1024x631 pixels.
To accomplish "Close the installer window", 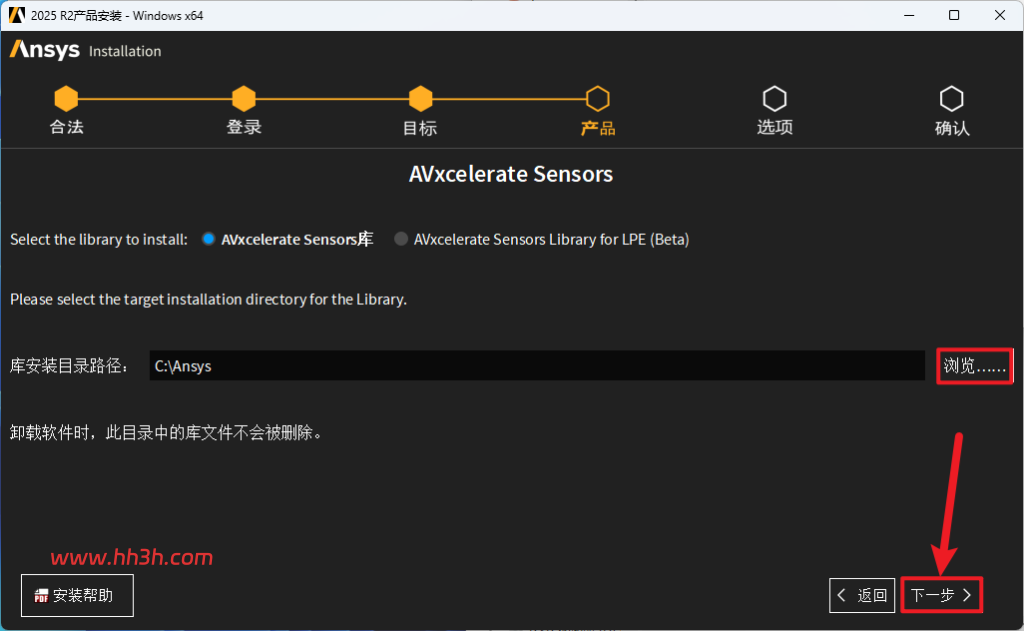I will 1000,15.
